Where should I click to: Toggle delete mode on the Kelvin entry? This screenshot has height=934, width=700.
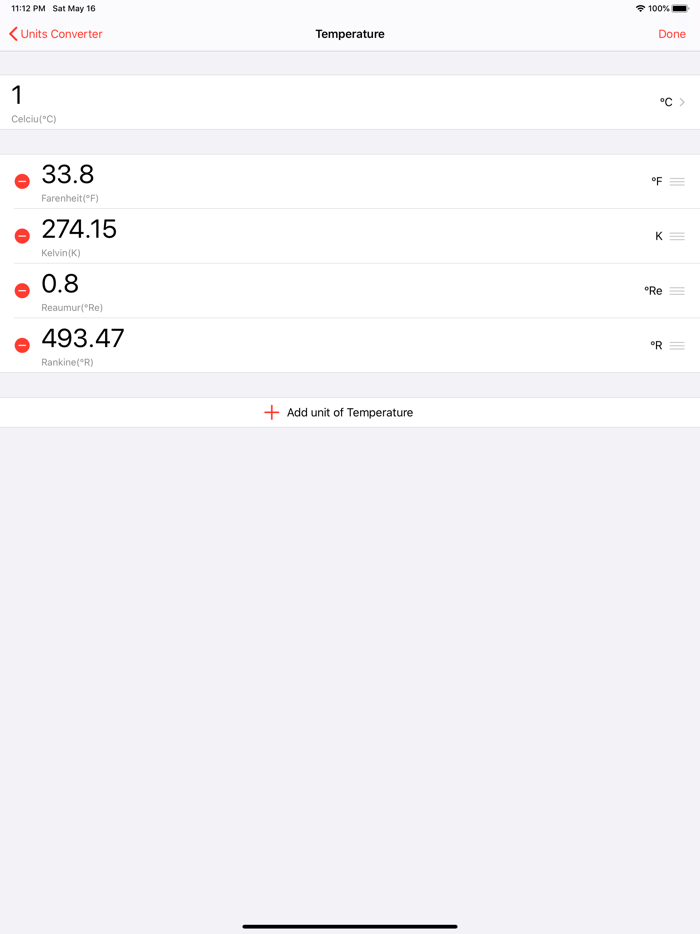pyautogui.click(x=21, y=235)
